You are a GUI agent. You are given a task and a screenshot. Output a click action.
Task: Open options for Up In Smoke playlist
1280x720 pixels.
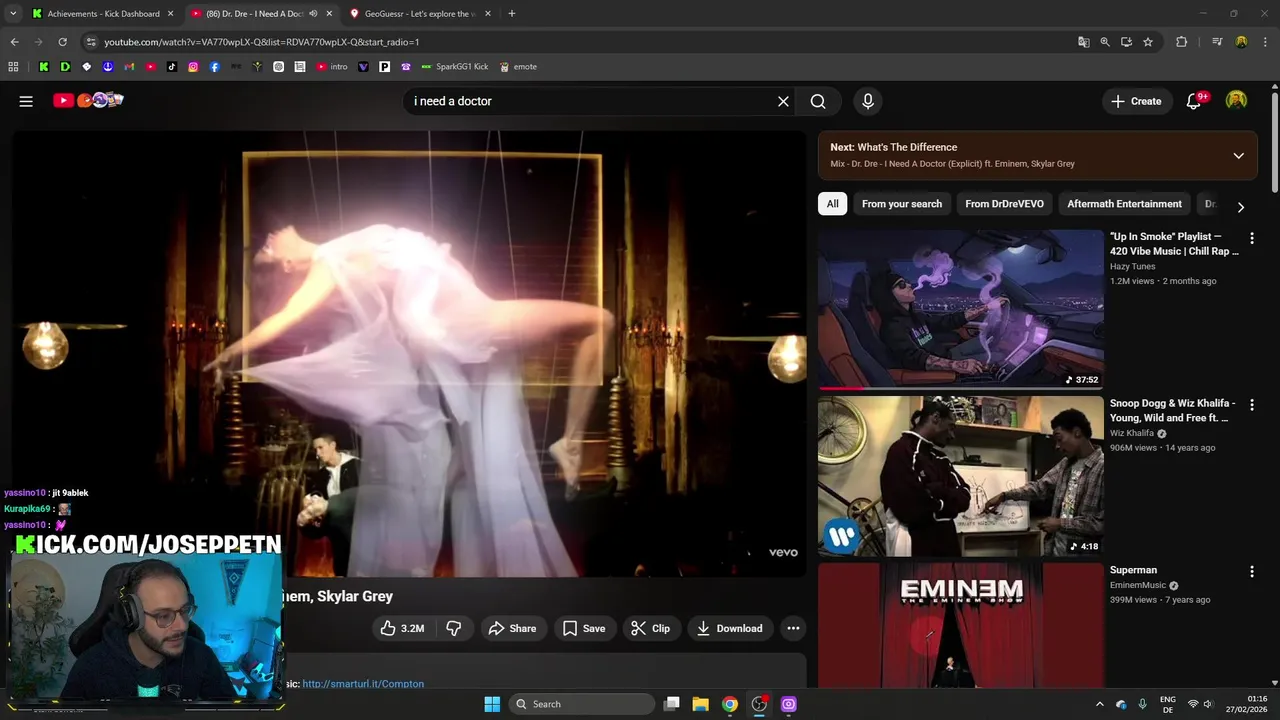pyautogui.click(x=1252, y=238)
